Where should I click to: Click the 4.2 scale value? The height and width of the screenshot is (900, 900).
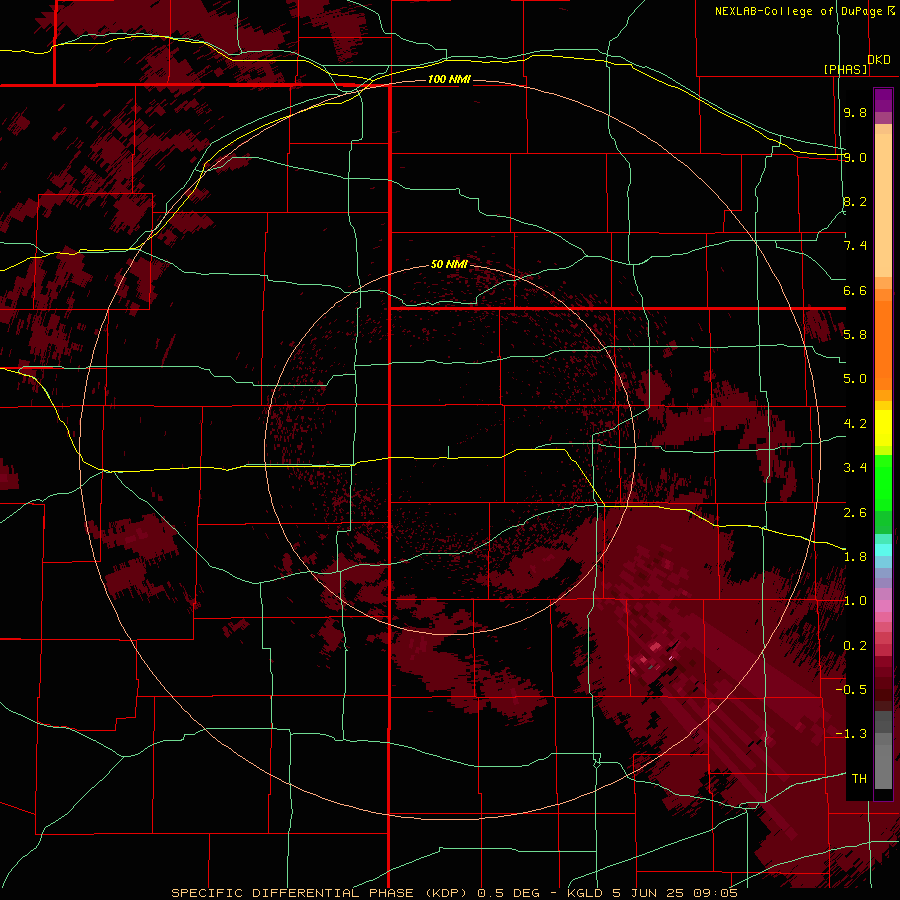[x=855, y=424]
